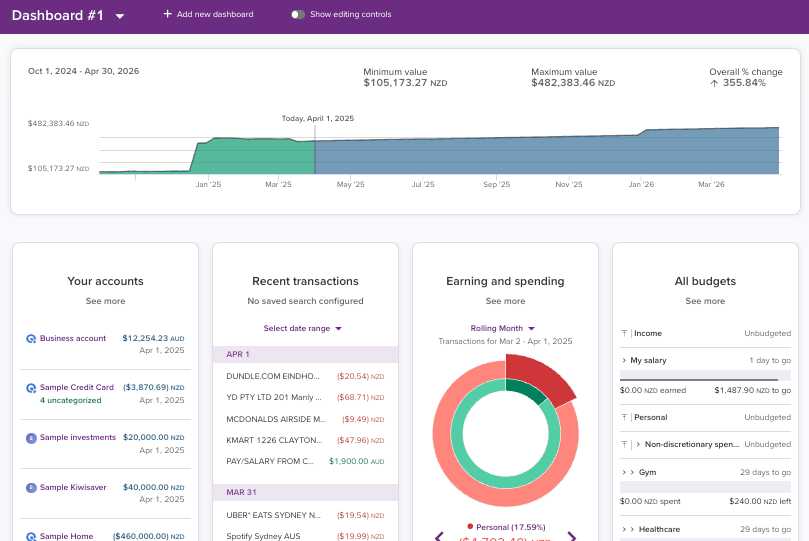
Task: Open Business account link
Action: 73,338
